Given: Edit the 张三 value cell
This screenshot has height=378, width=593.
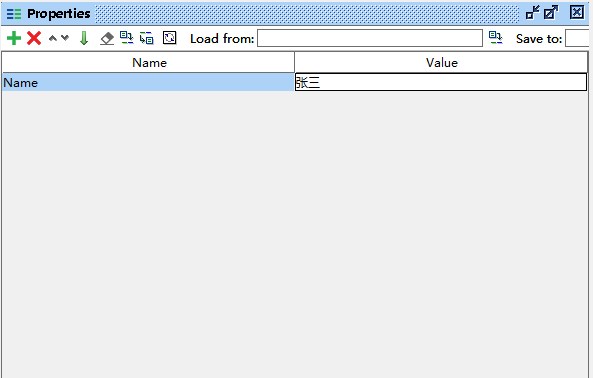Looking at the screenshot, I should point(441,82).
